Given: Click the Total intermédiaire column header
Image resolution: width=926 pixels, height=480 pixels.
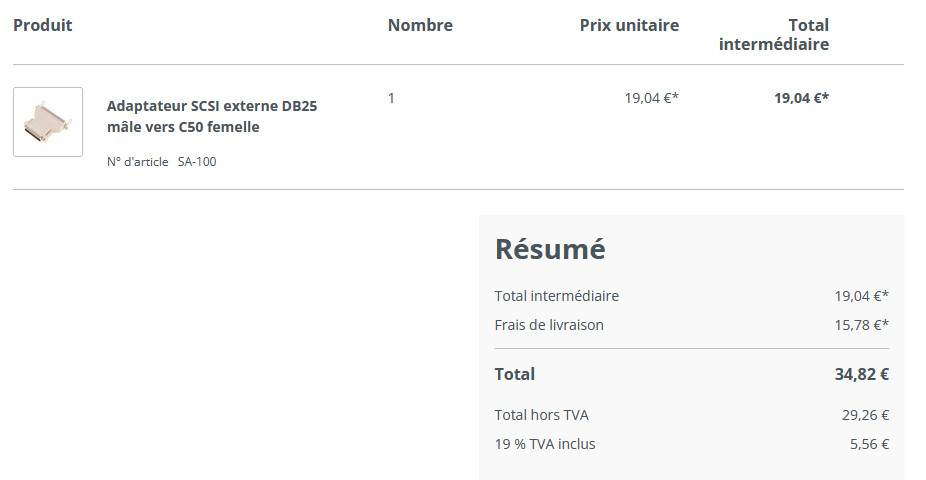Looking at the screenshot, I should tap(774, 34).
